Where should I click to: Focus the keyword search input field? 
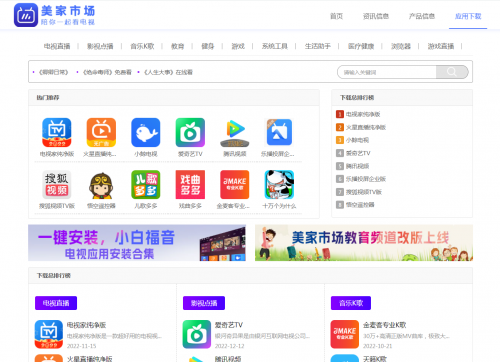coord(387,72)
